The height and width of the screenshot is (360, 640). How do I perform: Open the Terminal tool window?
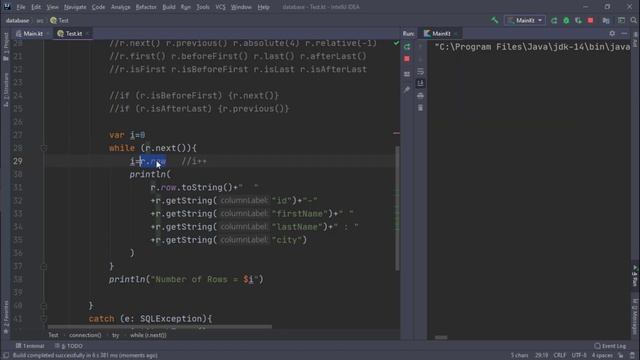pos(30,346)
